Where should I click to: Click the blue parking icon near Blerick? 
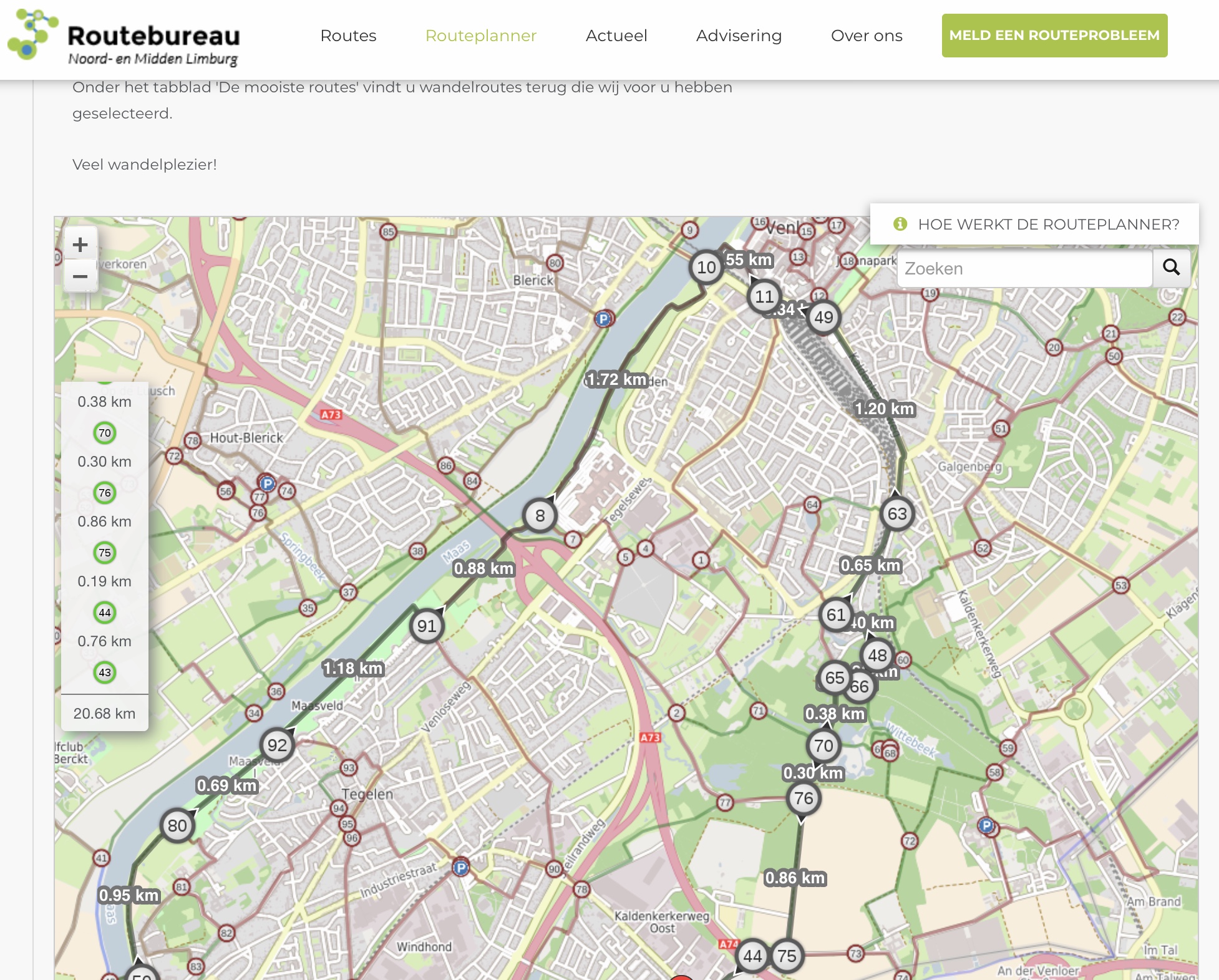pyautogui.click(x=603, y=319)
